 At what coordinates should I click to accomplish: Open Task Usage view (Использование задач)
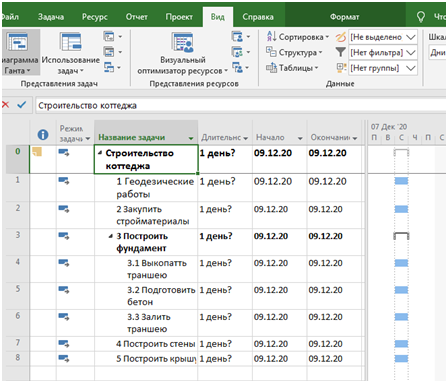coord(70,53)
